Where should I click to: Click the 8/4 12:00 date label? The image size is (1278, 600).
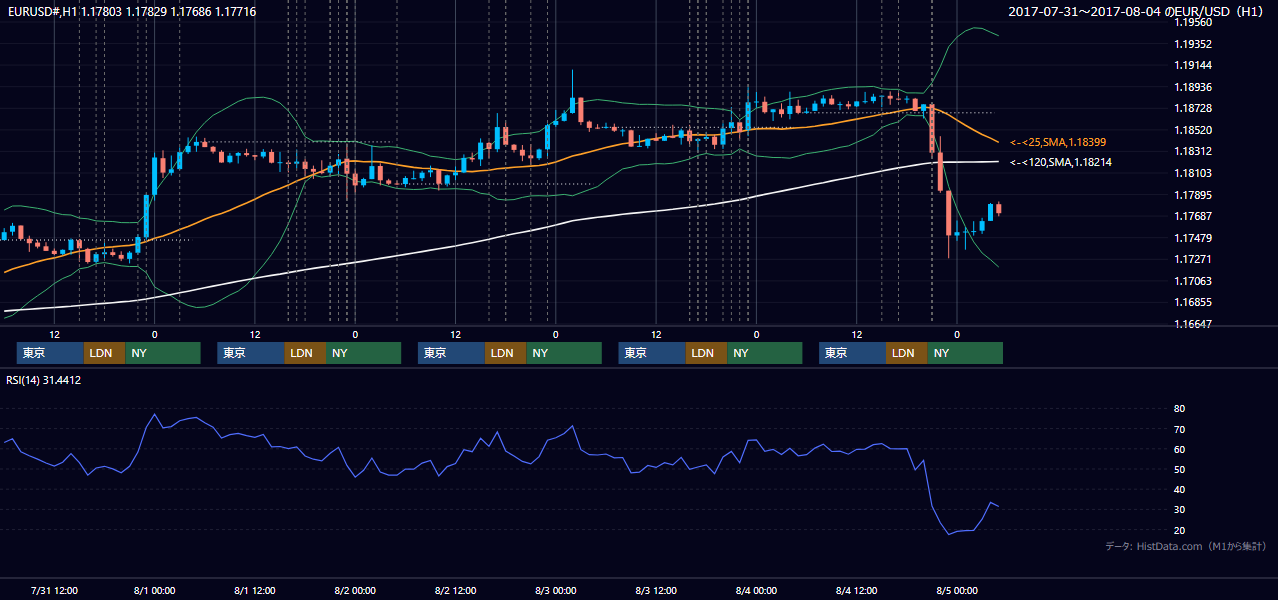pyautogui.click(x=856, y=590)
